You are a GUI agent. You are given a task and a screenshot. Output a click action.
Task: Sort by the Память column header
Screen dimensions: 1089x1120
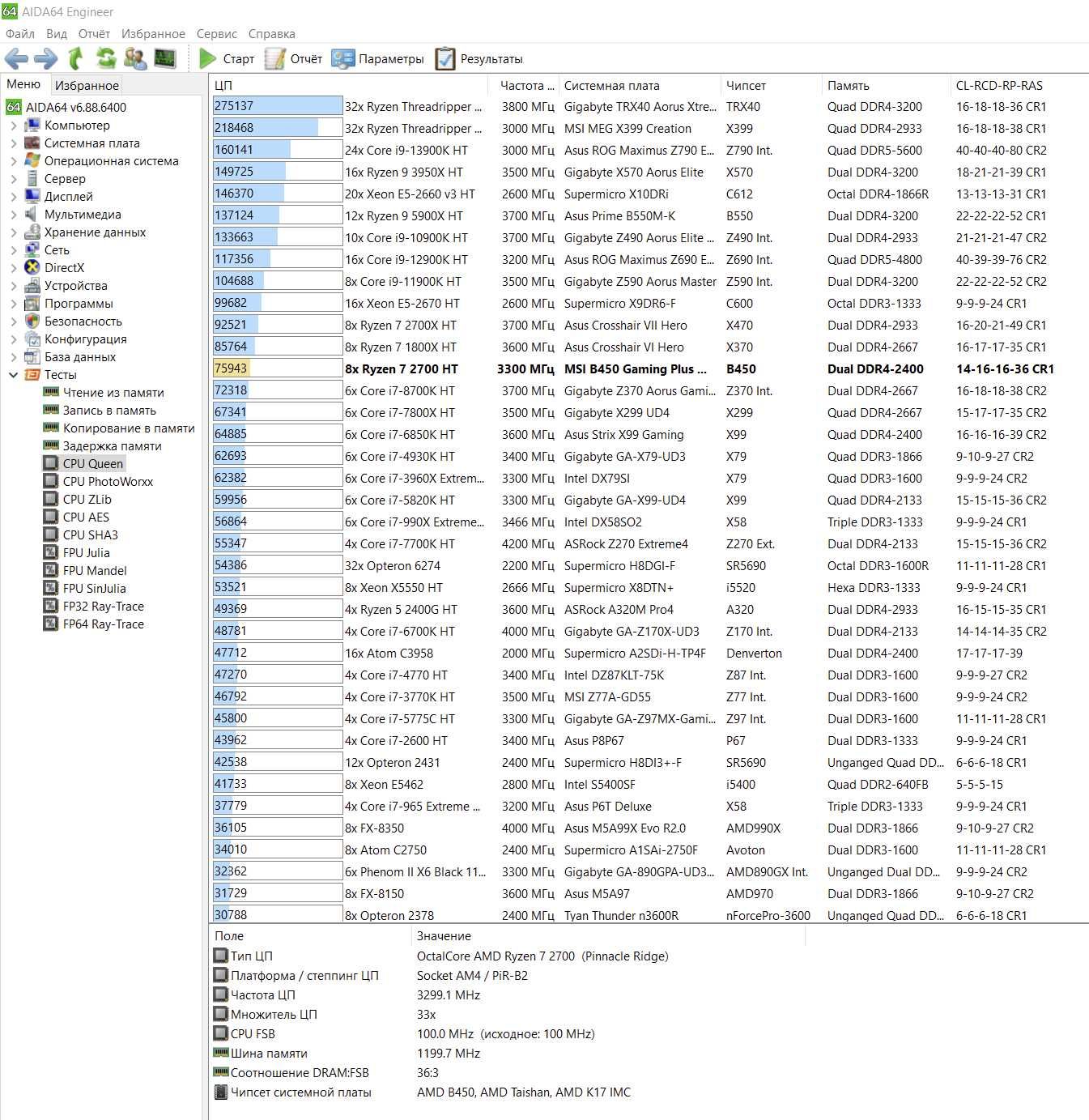885,85
